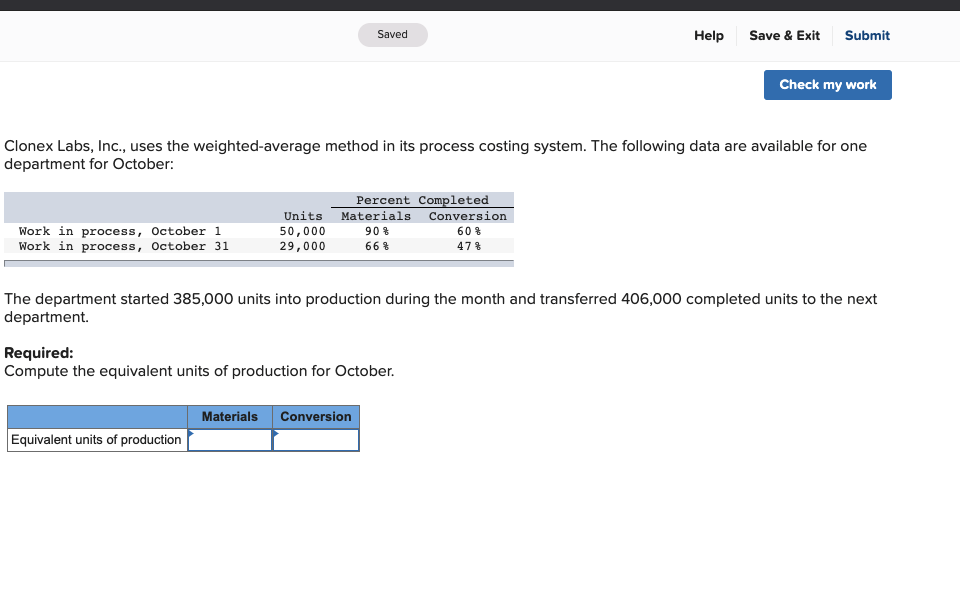The width and height of the screenshot is (960, 615).
Task: Click the Saved status indicator
Action: [392, 34]
